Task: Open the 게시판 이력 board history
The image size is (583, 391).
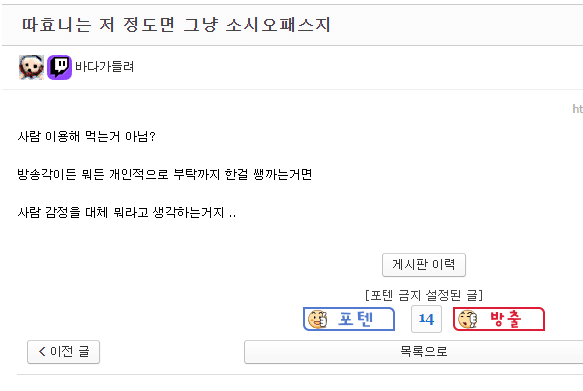Action: point(424,265)
